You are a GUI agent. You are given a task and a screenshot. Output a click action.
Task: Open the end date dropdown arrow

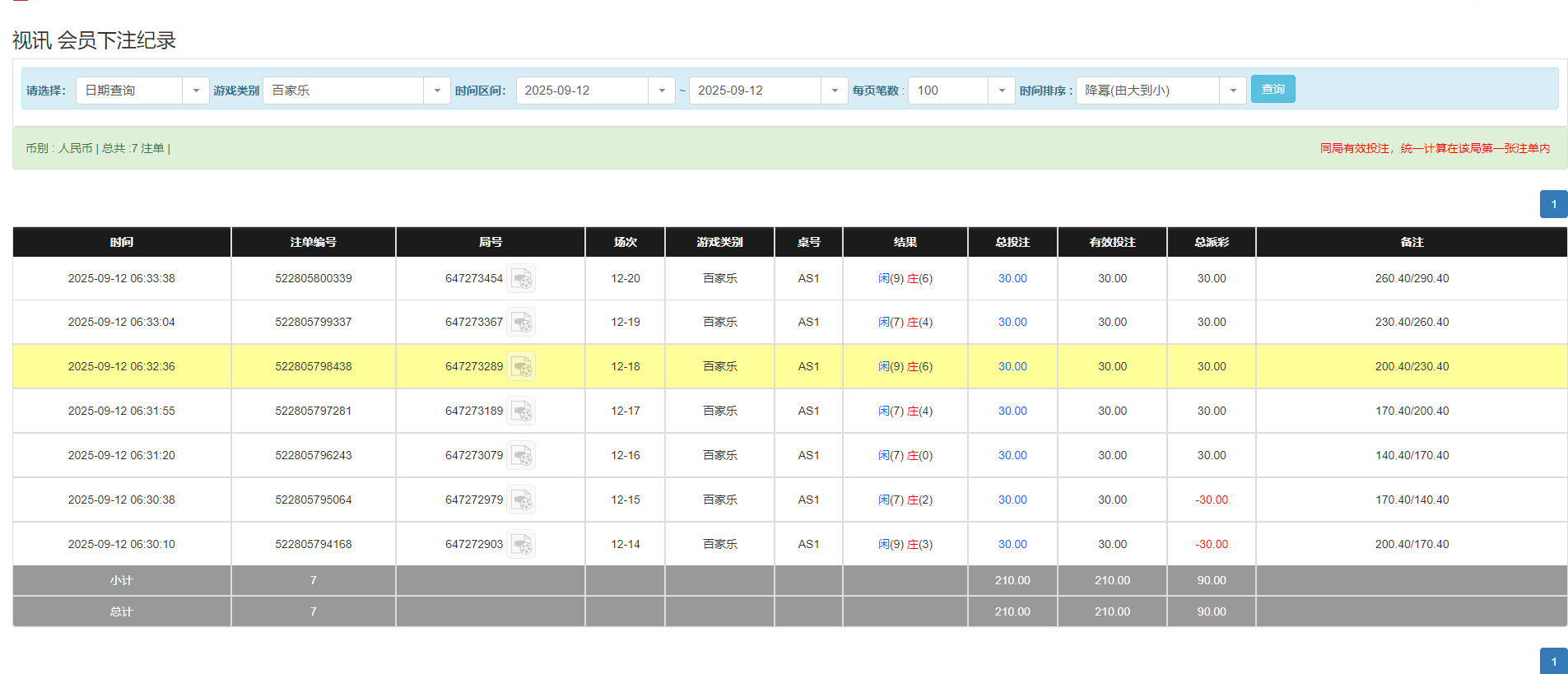coord(834,91)
